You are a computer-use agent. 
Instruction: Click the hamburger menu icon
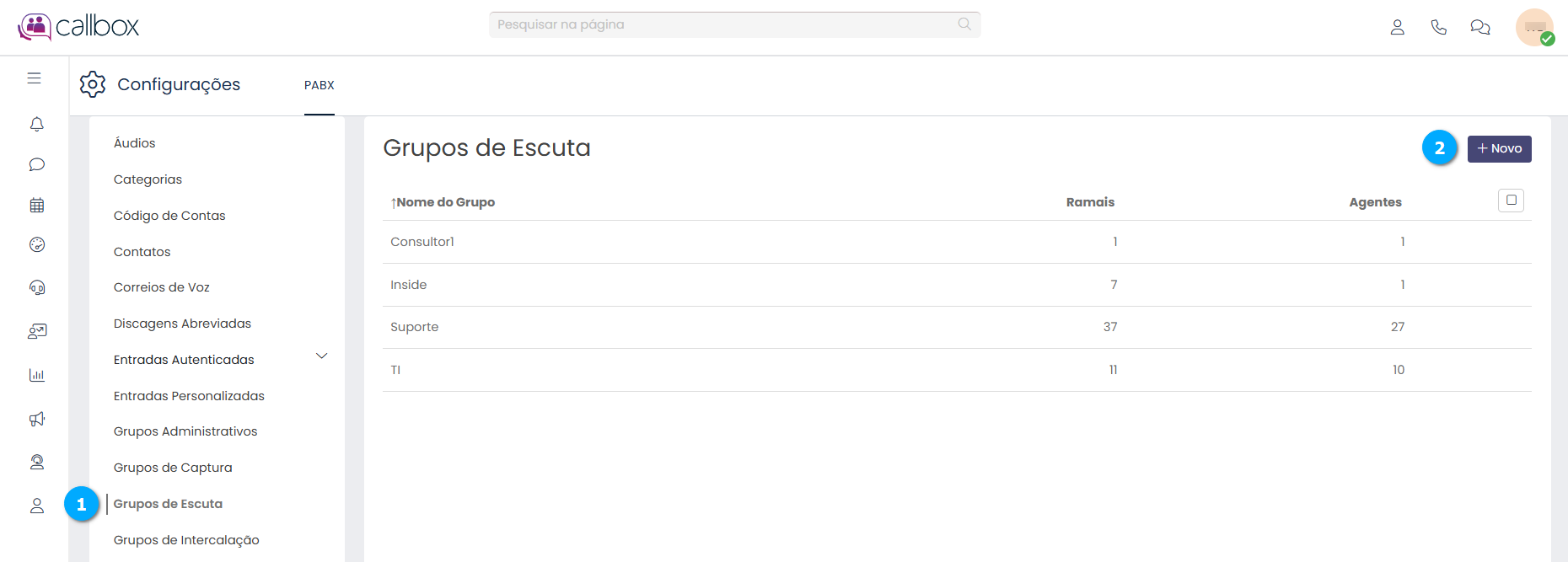34,78
